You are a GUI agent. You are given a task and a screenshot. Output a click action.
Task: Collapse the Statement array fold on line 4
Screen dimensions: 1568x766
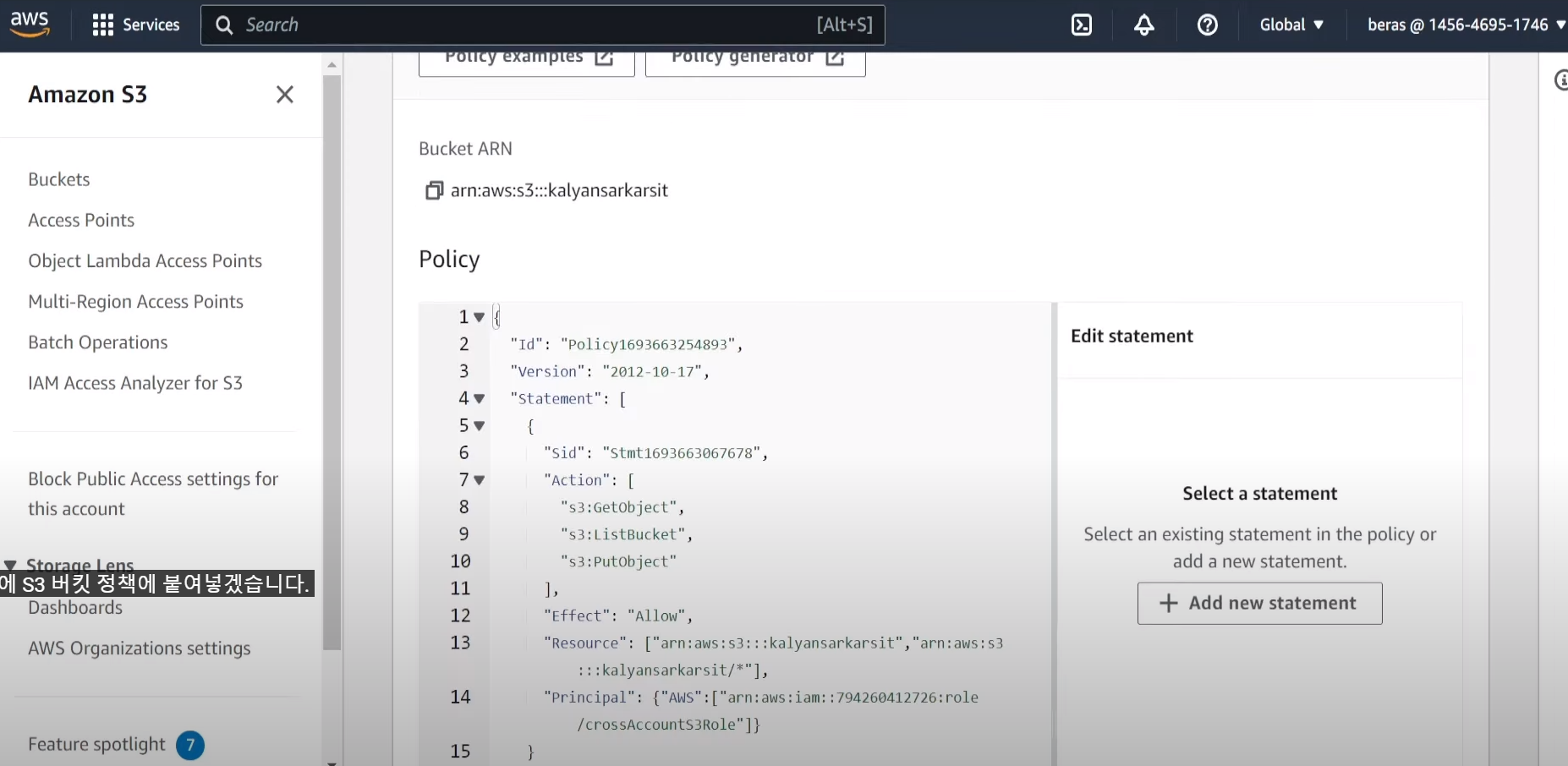(480, 398)
